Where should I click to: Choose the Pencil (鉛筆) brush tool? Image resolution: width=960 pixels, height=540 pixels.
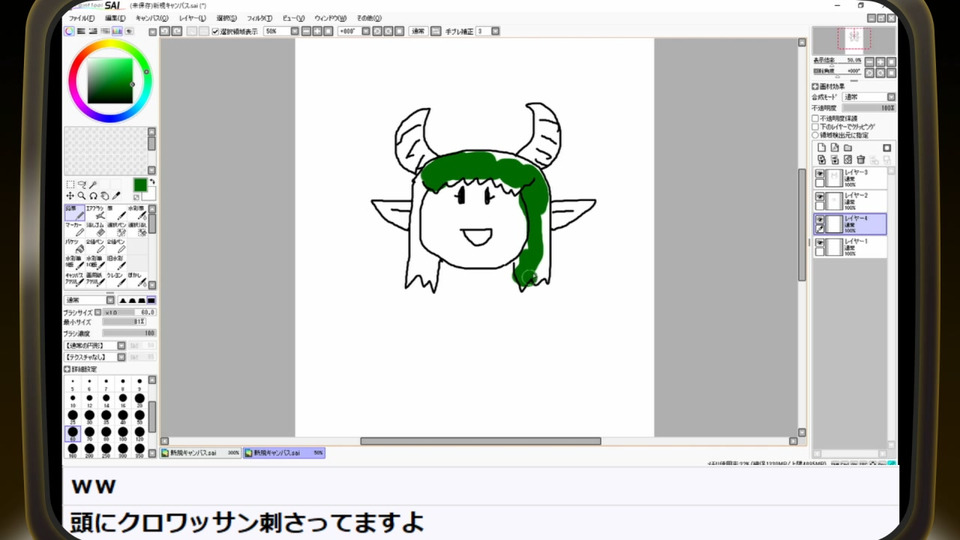[x=75, y=212]
